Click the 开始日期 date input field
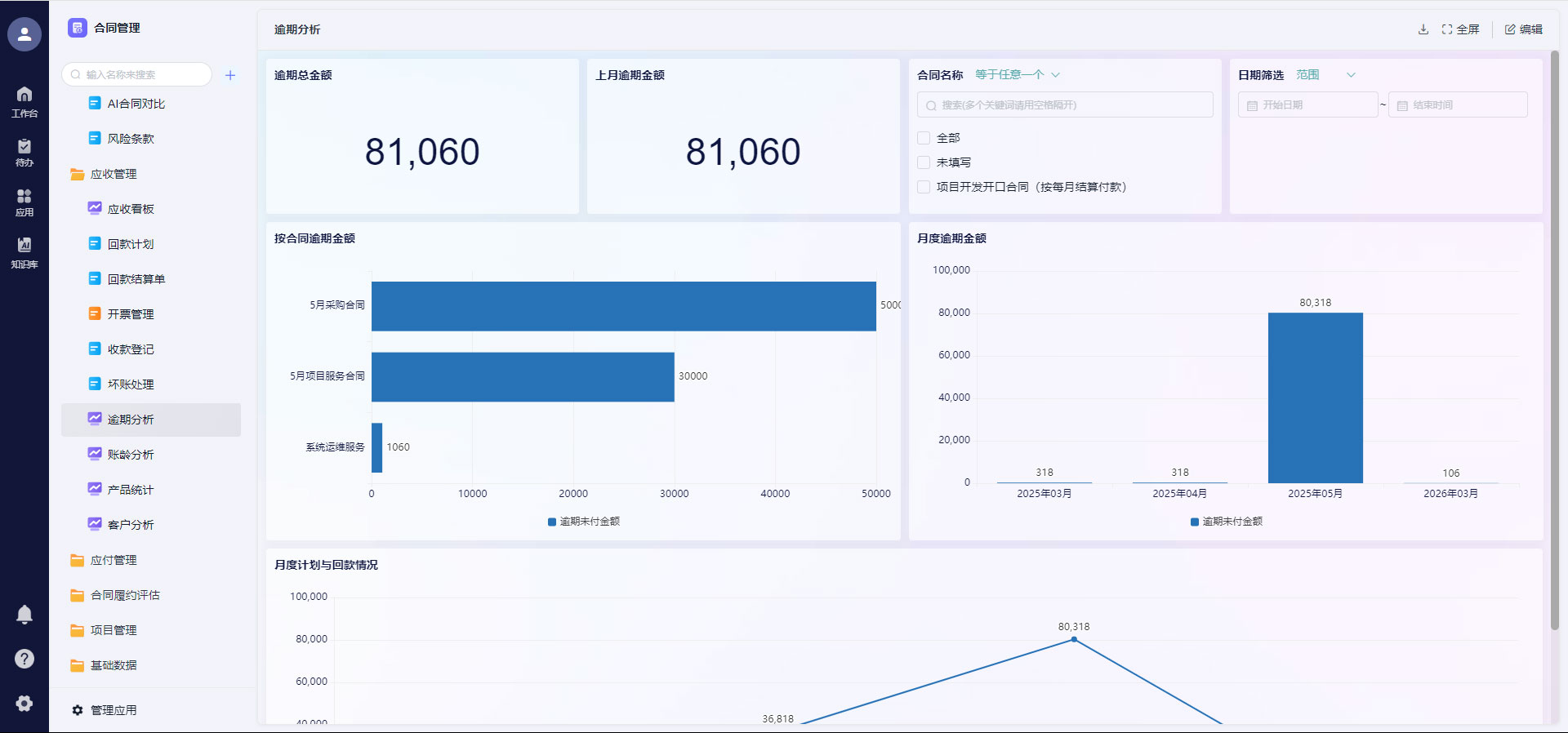1568x733 pixels. pyautogui.click(x=1307, y=105)
